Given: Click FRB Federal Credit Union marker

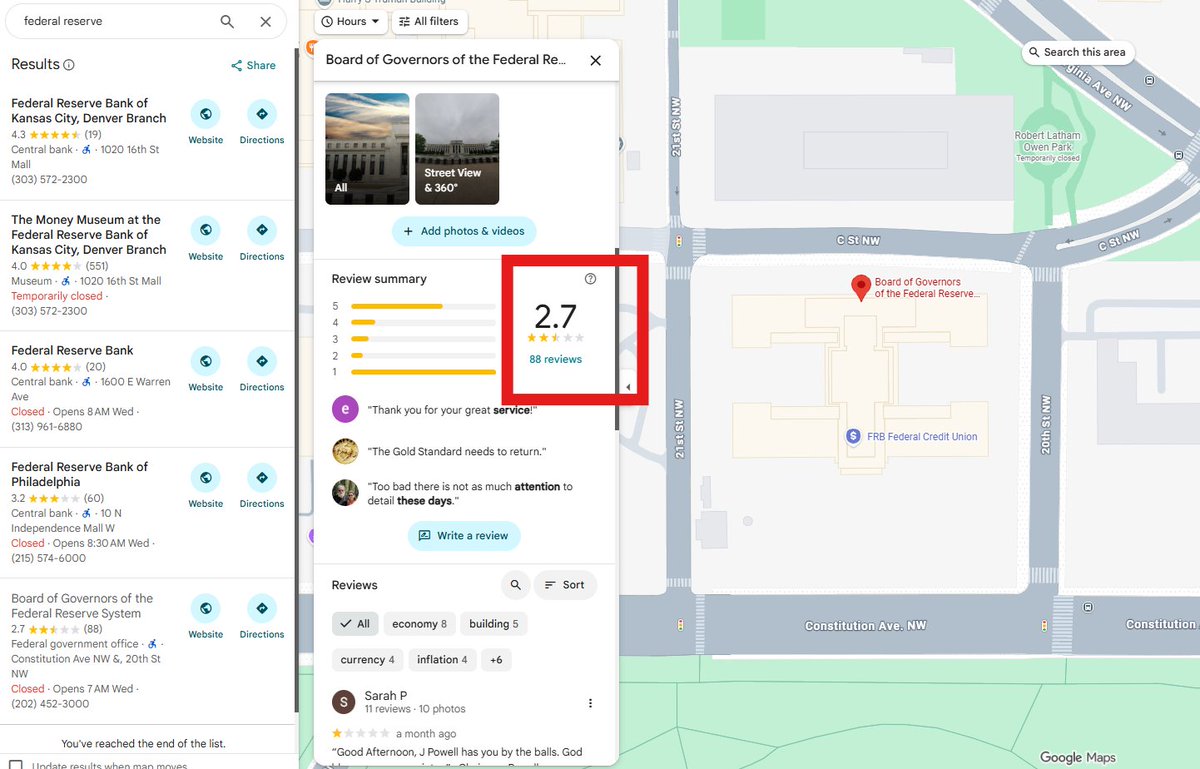Looking at the screenshot, I should pos(853,436).
